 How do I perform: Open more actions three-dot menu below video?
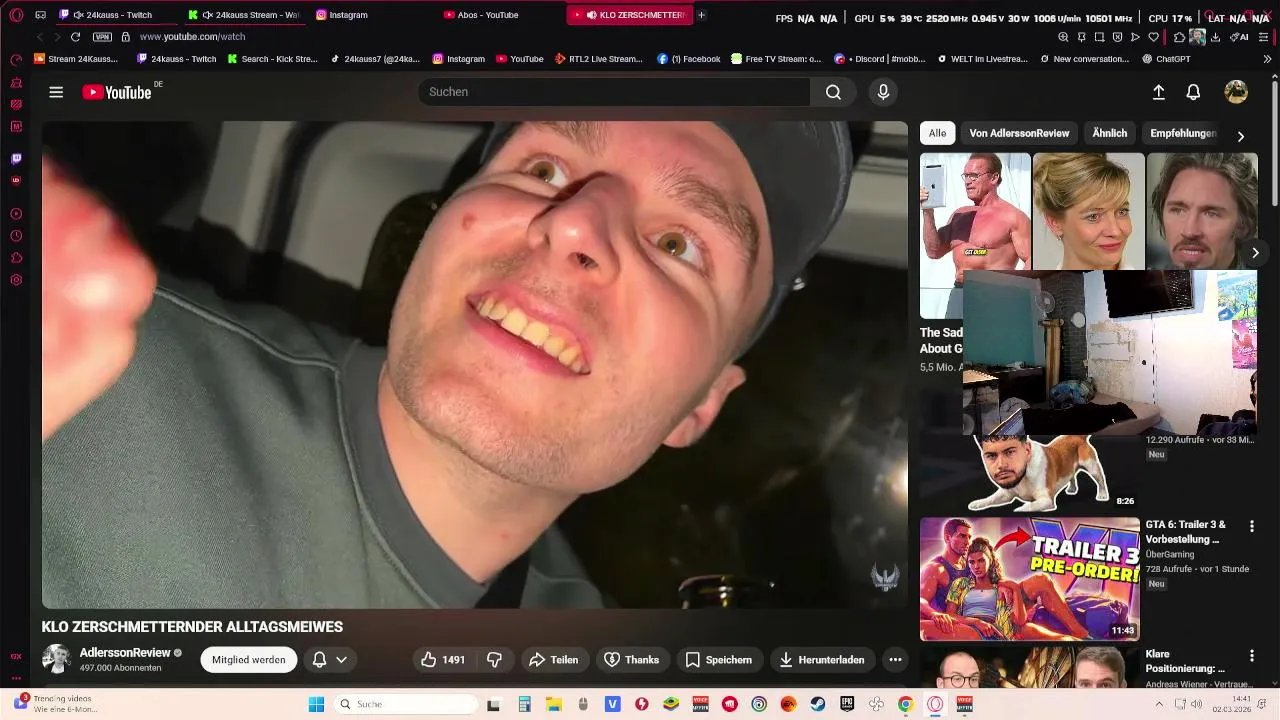[x=895, y=660]
